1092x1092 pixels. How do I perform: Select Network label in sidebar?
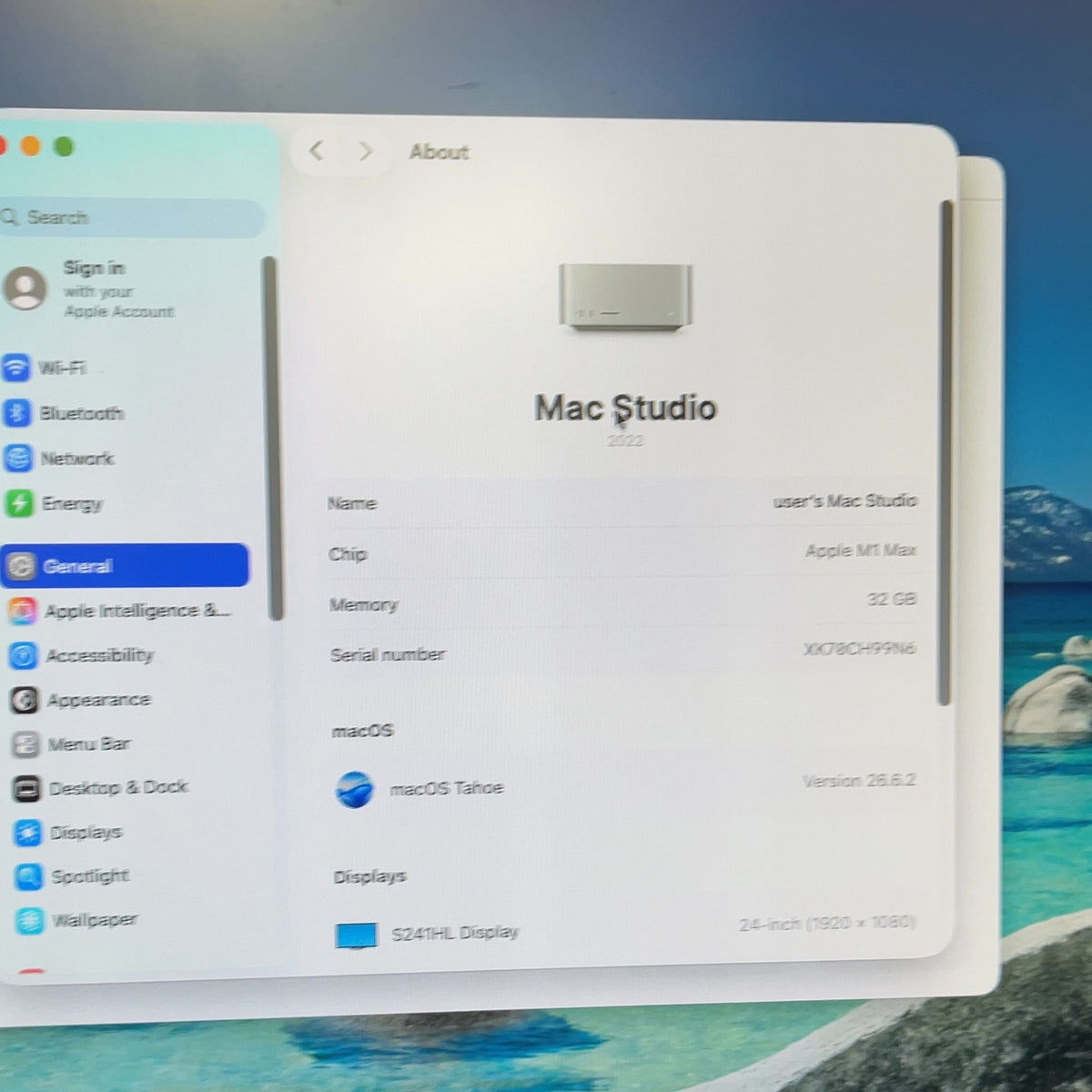[77, 458]
